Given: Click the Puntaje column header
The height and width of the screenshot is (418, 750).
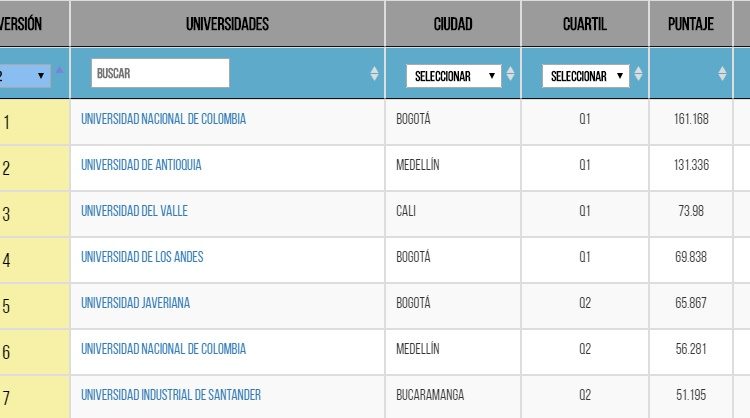Looking at the screenshot, I should [690, 24].
